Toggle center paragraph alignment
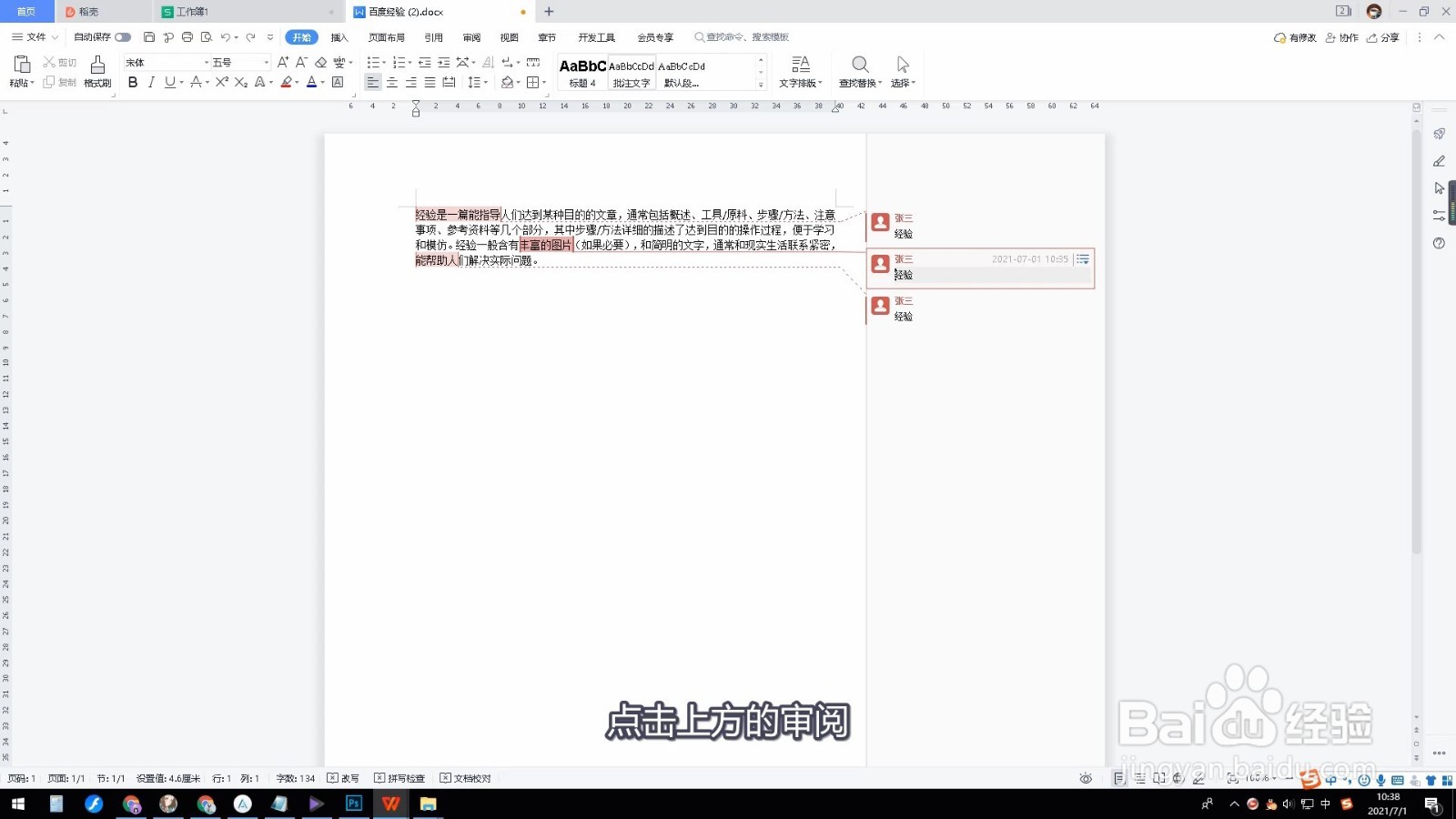The width and height of the screenshot is (1456, 819). pyautogui.click(x=391, y=83)
